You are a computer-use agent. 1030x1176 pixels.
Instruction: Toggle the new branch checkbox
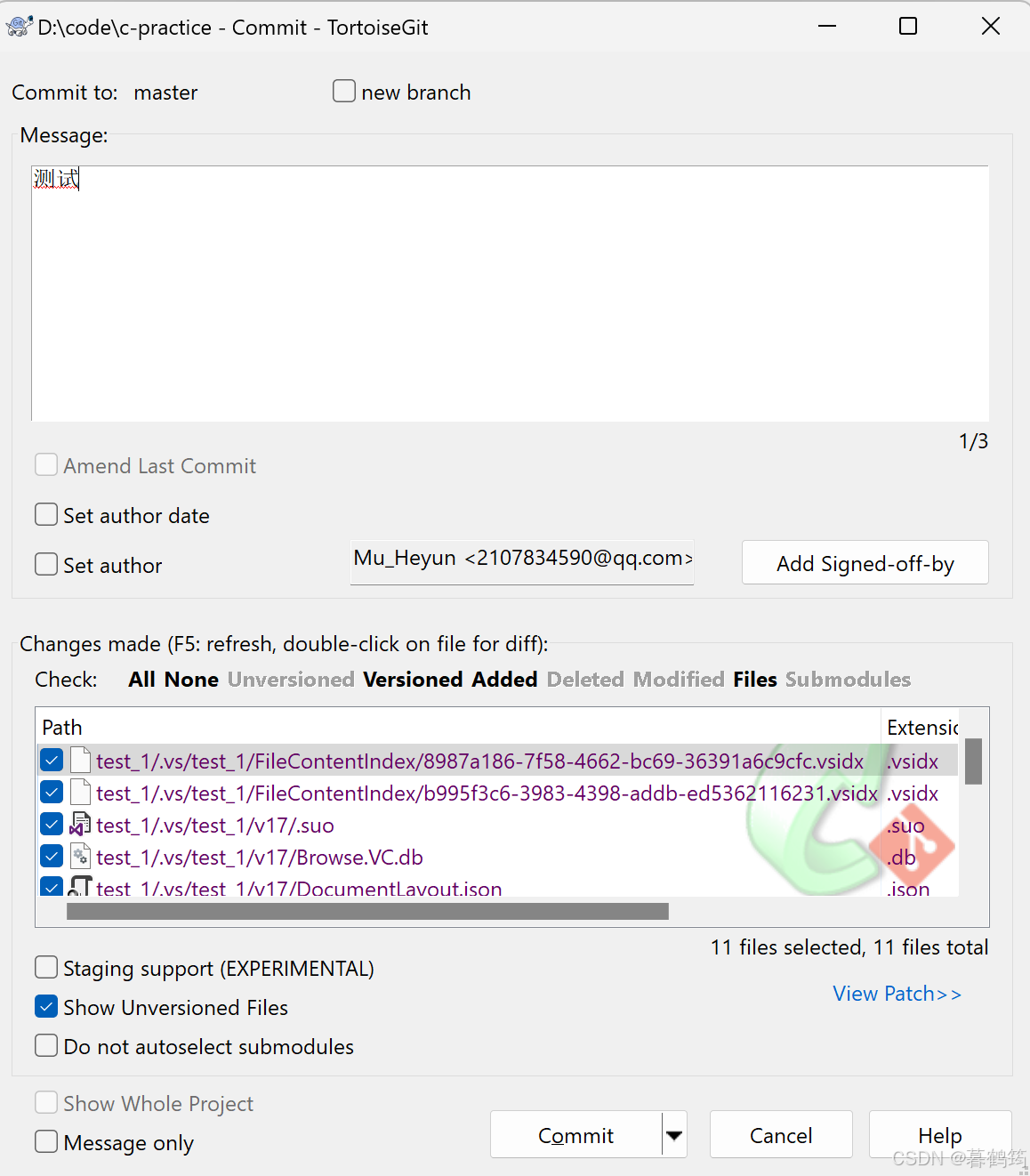tap(344, 91)
